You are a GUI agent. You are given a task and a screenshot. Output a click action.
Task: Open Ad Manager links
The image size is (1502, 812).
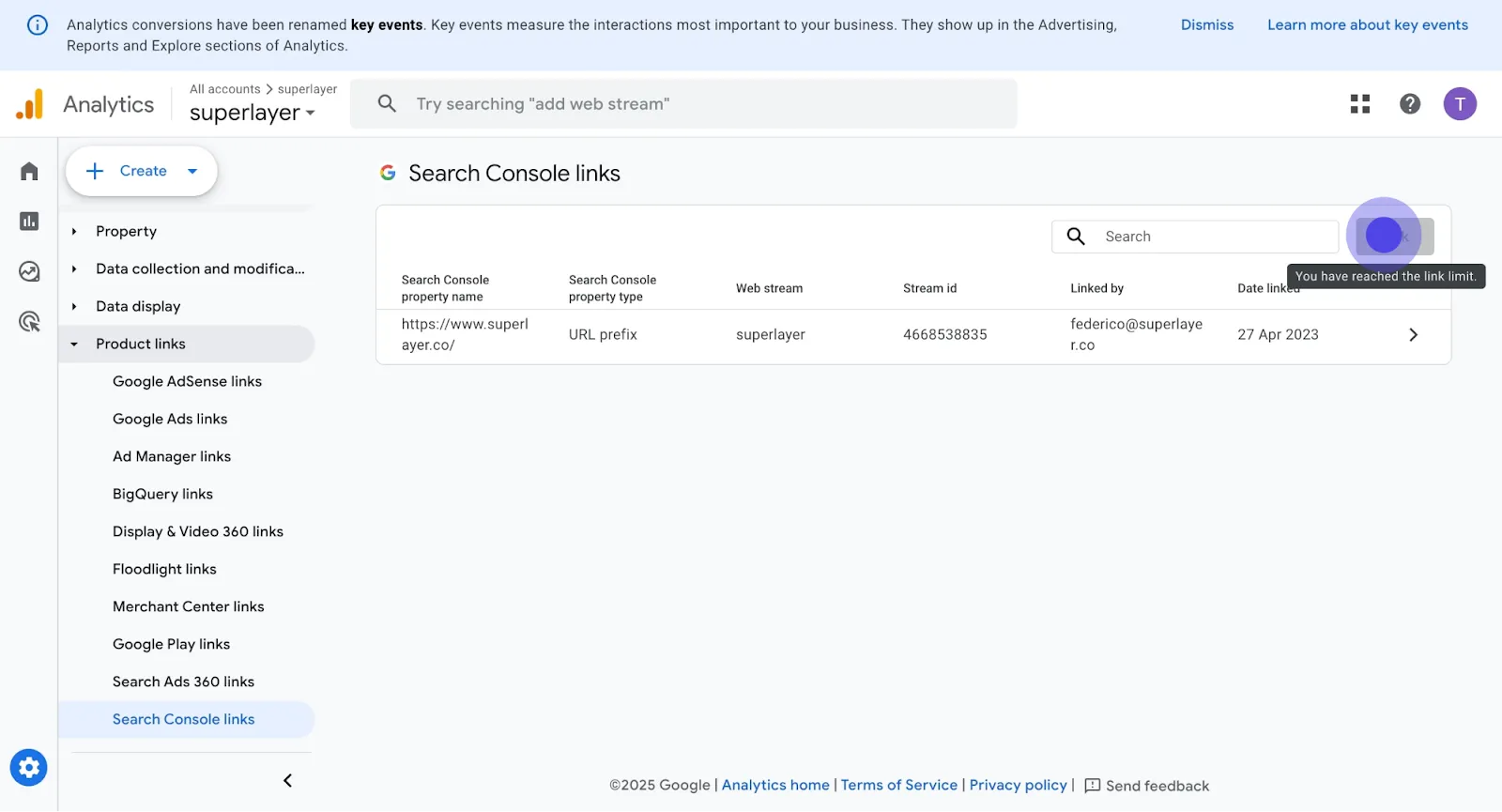(172, 456)
